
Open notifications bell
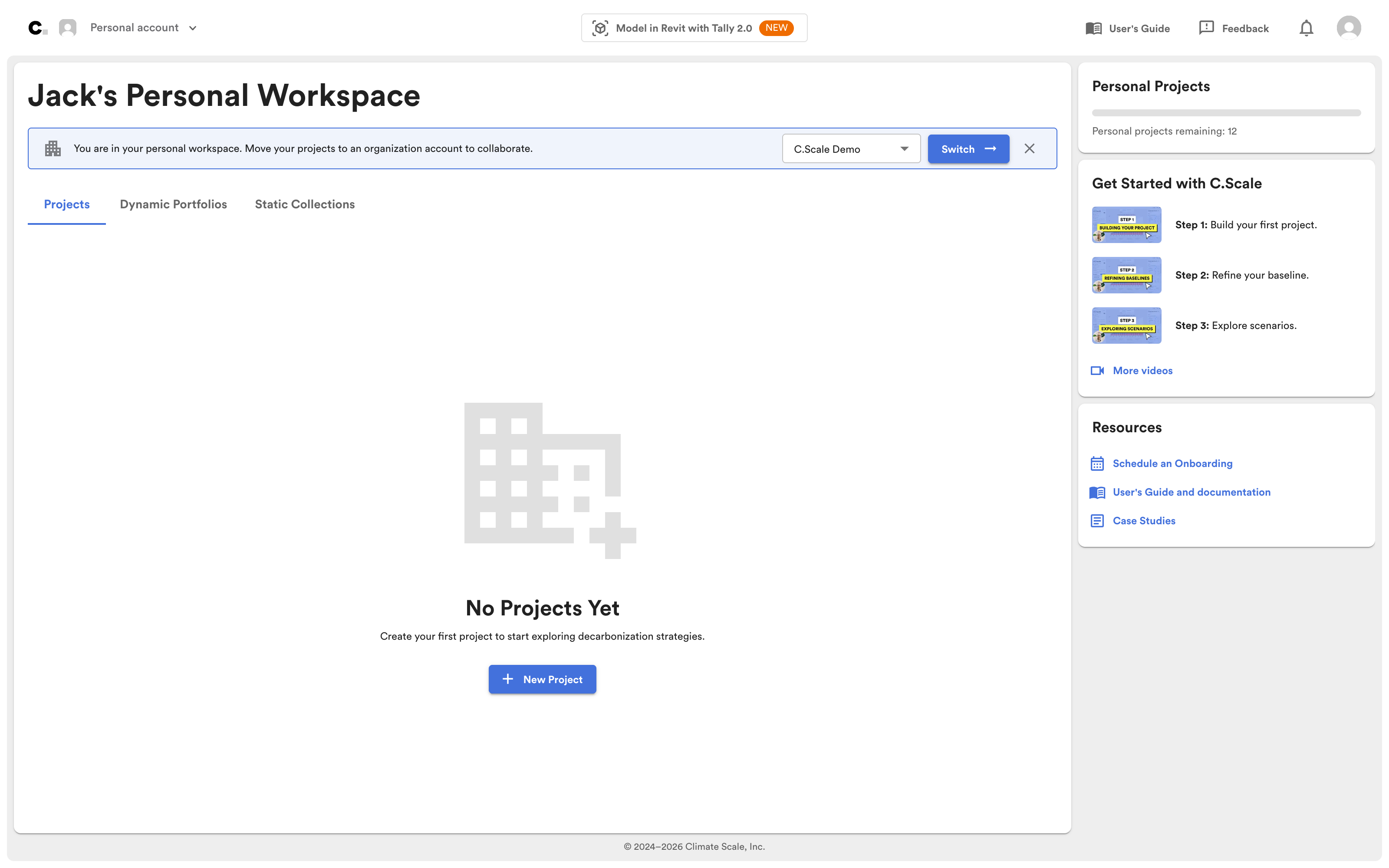pyautogui.click(x=1307, y=28)
